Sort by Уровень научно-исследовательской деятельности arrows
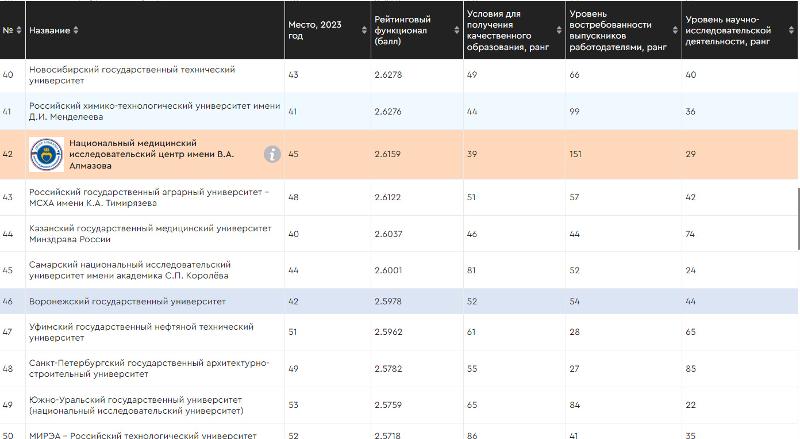This screenshot has height=439, width=800. [x=790, y=30]
